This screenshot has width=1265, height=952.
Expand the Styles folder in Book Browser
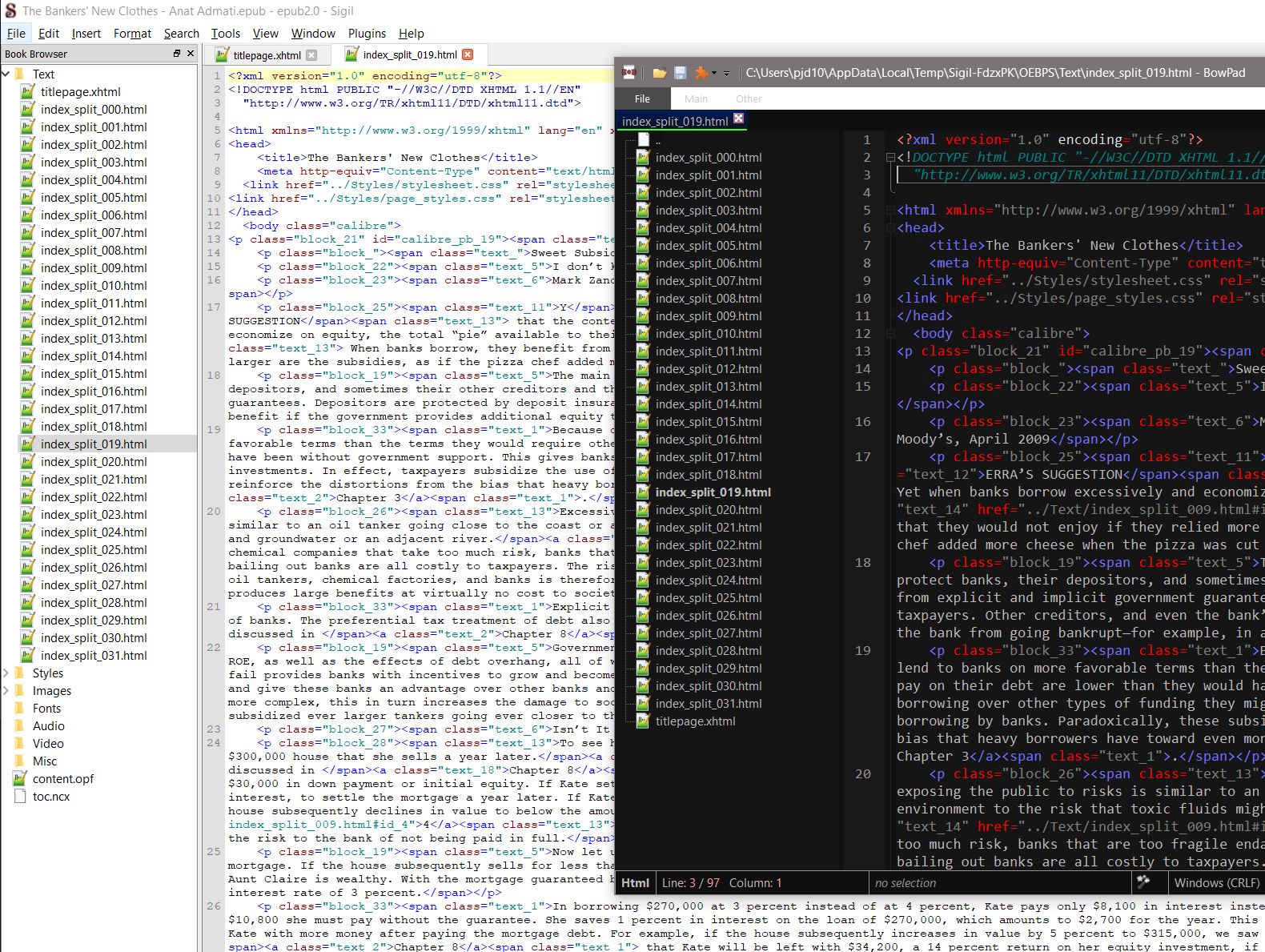coord(6,673)
